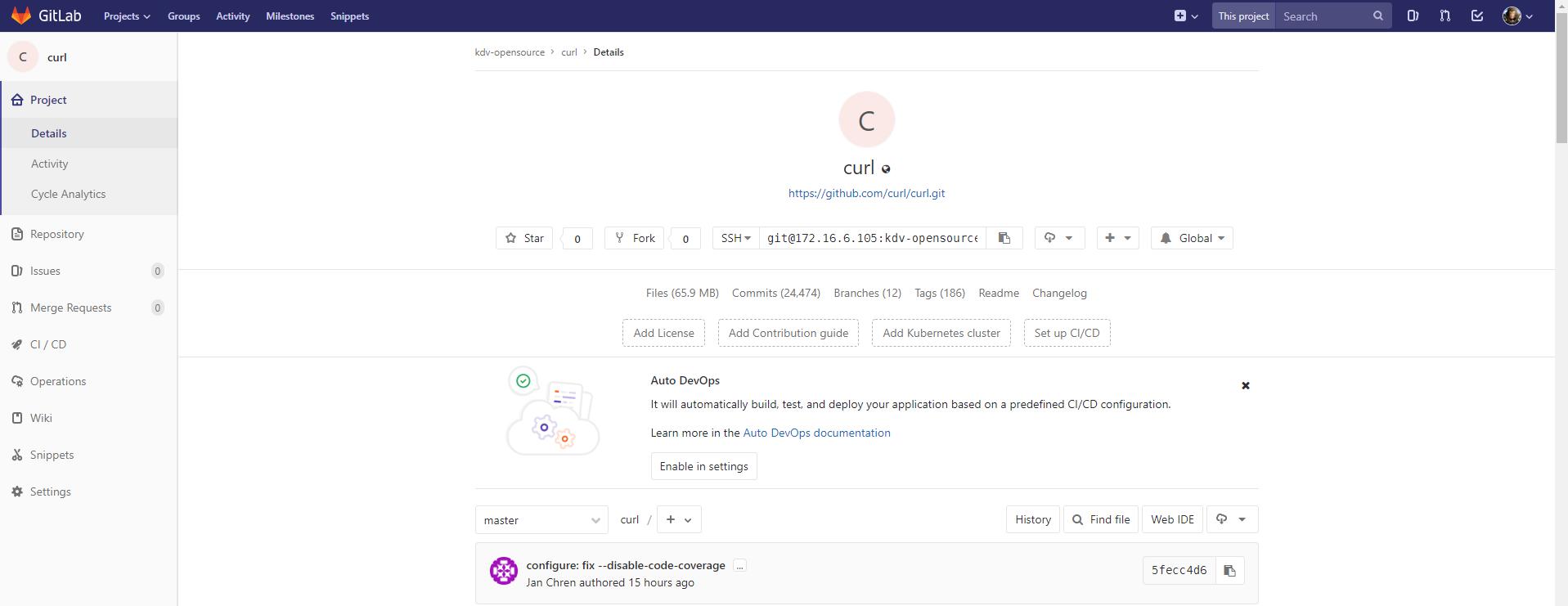Open the plus dropdown beside the download button

(1117, 238)
